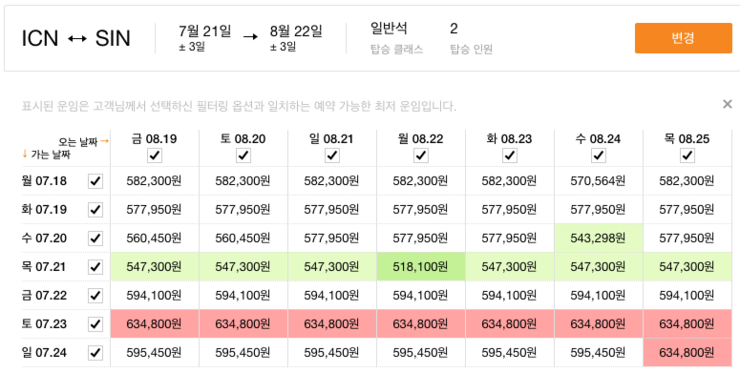
Task: Close the fare notice with the X icon
Action: point(727,104)
